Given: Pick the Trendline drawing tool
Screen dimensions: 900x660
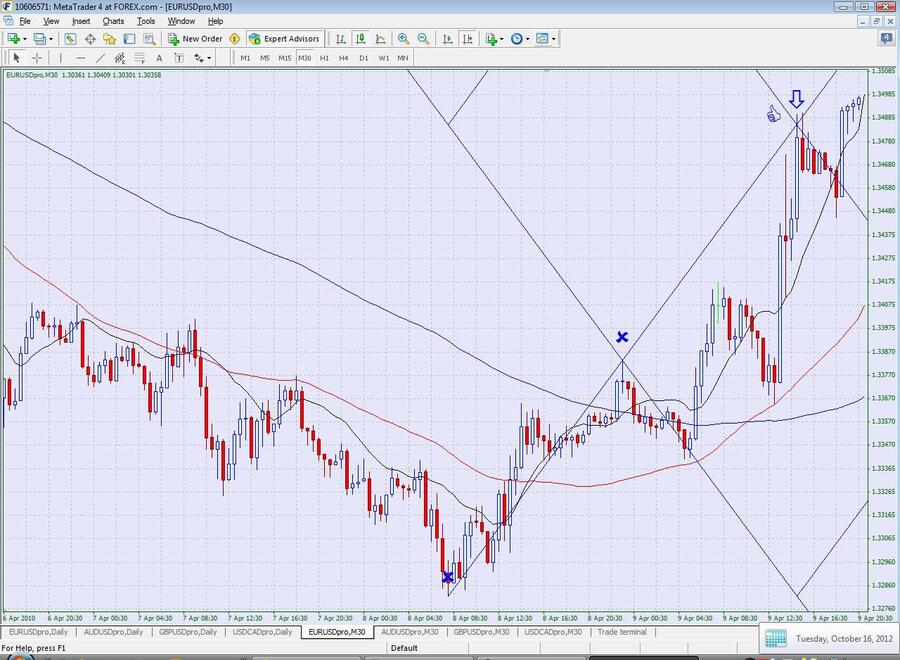Looking at the screenshot, I should pos(101,58).
